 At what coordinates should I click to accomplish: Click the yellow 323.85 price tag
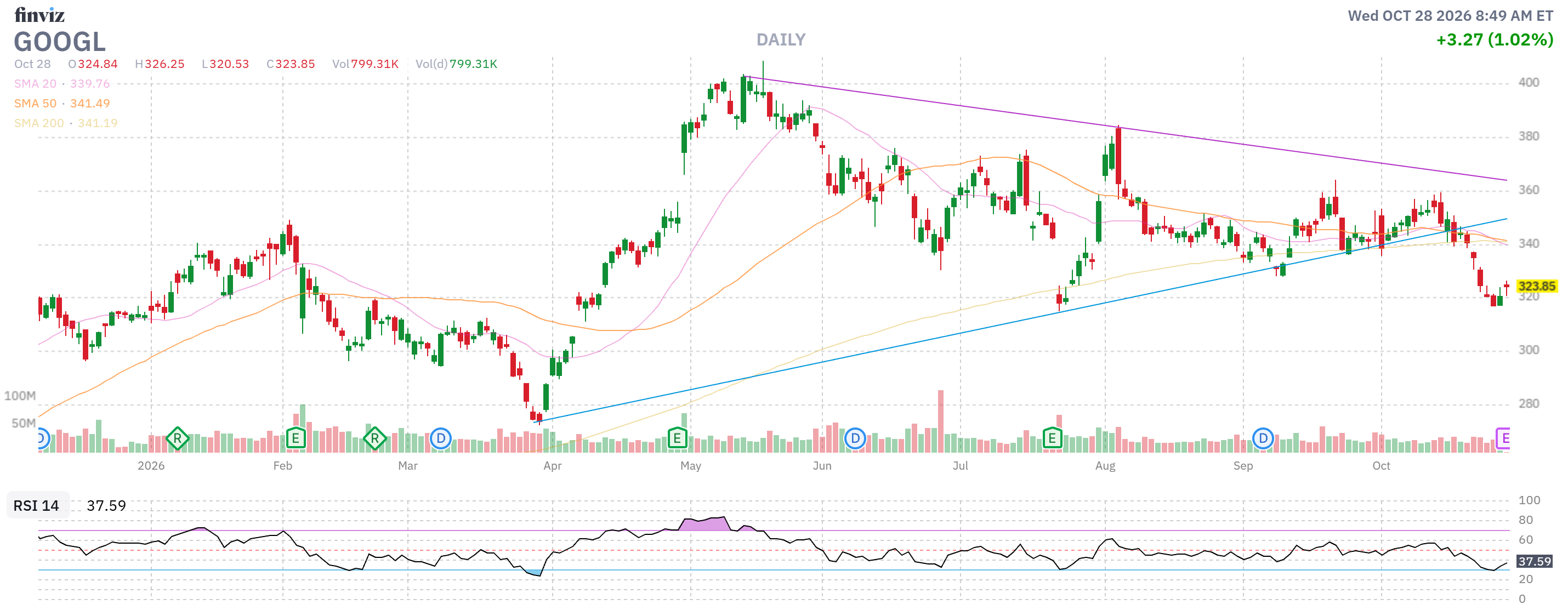[x=1536, y=286]
